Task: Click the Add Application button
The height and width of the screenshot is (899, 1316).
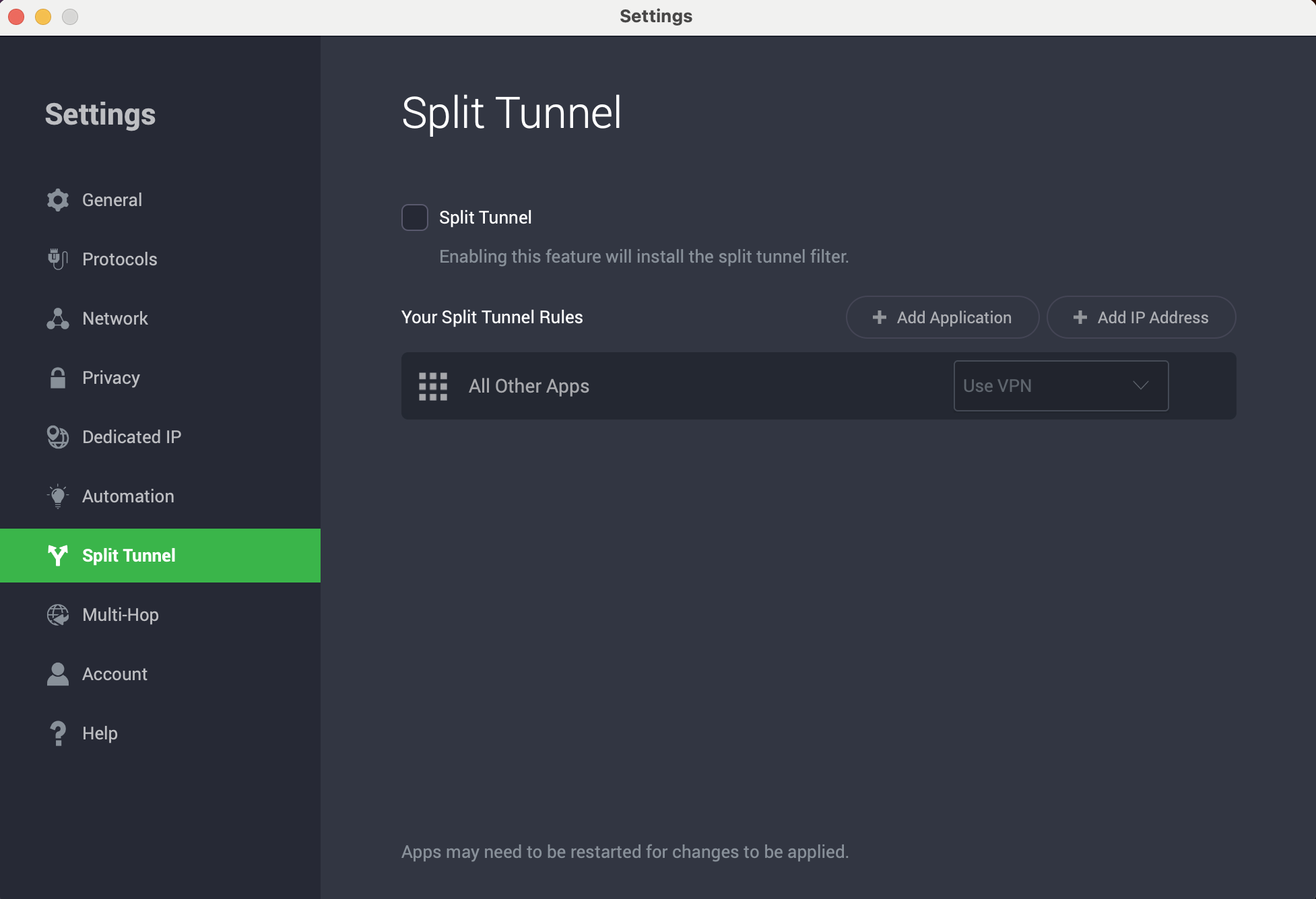Action: click(942, 317)
